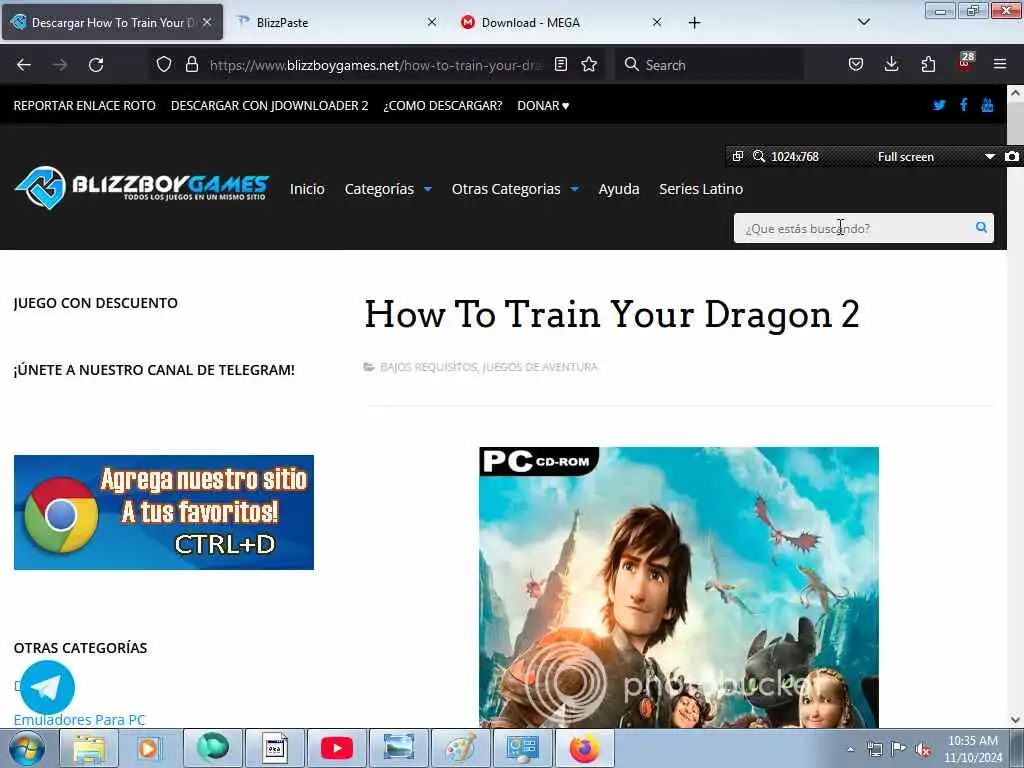
Task: Open the Full screen dropdown arrow
Action: click(989, 157)
